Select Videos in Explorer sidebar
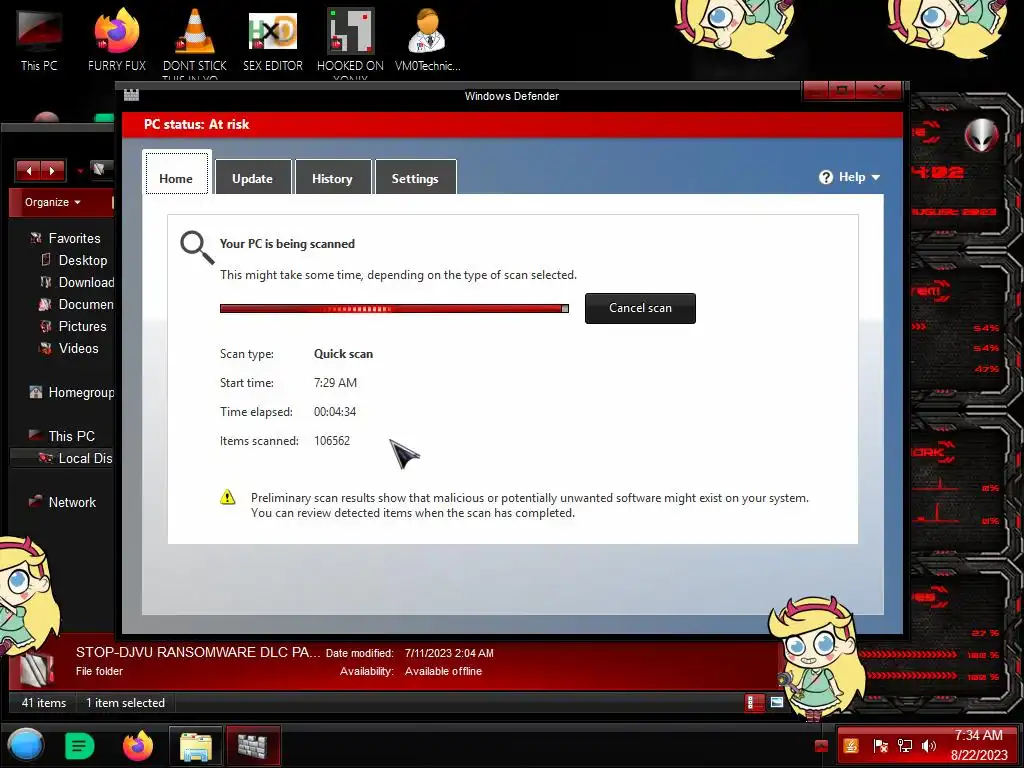The width and height of the screenshot is (1024, 768). 69,348
